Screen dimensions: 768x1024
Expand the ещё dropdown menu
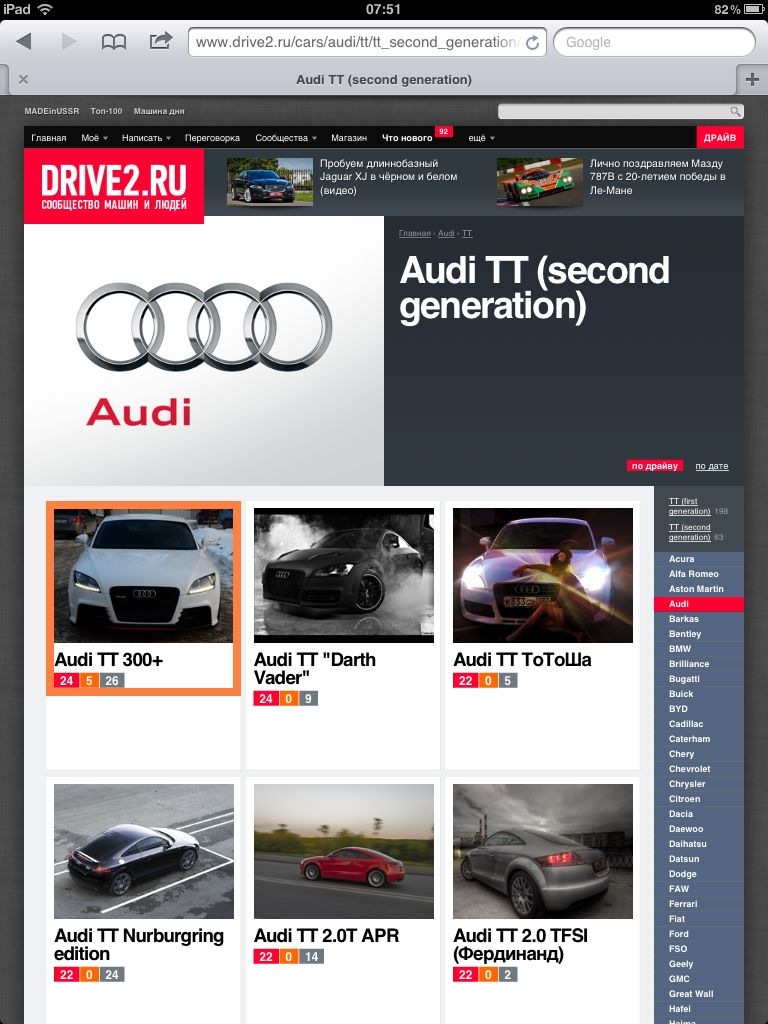pyautogui.click(x=481, y=138)
